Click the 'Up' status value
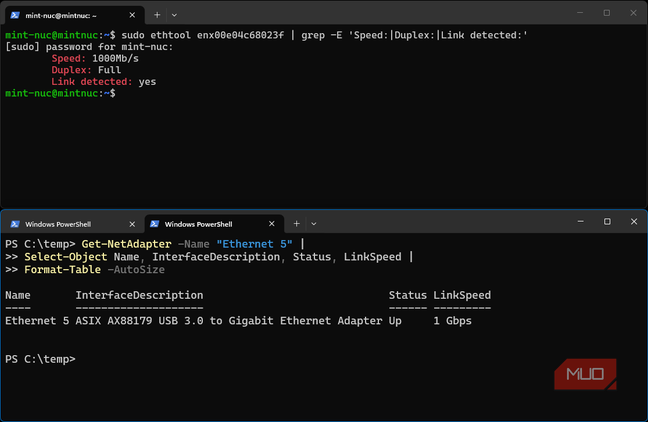Image resolution: width=648 pixels, height=422 pixels. click(x=395, y=321)
